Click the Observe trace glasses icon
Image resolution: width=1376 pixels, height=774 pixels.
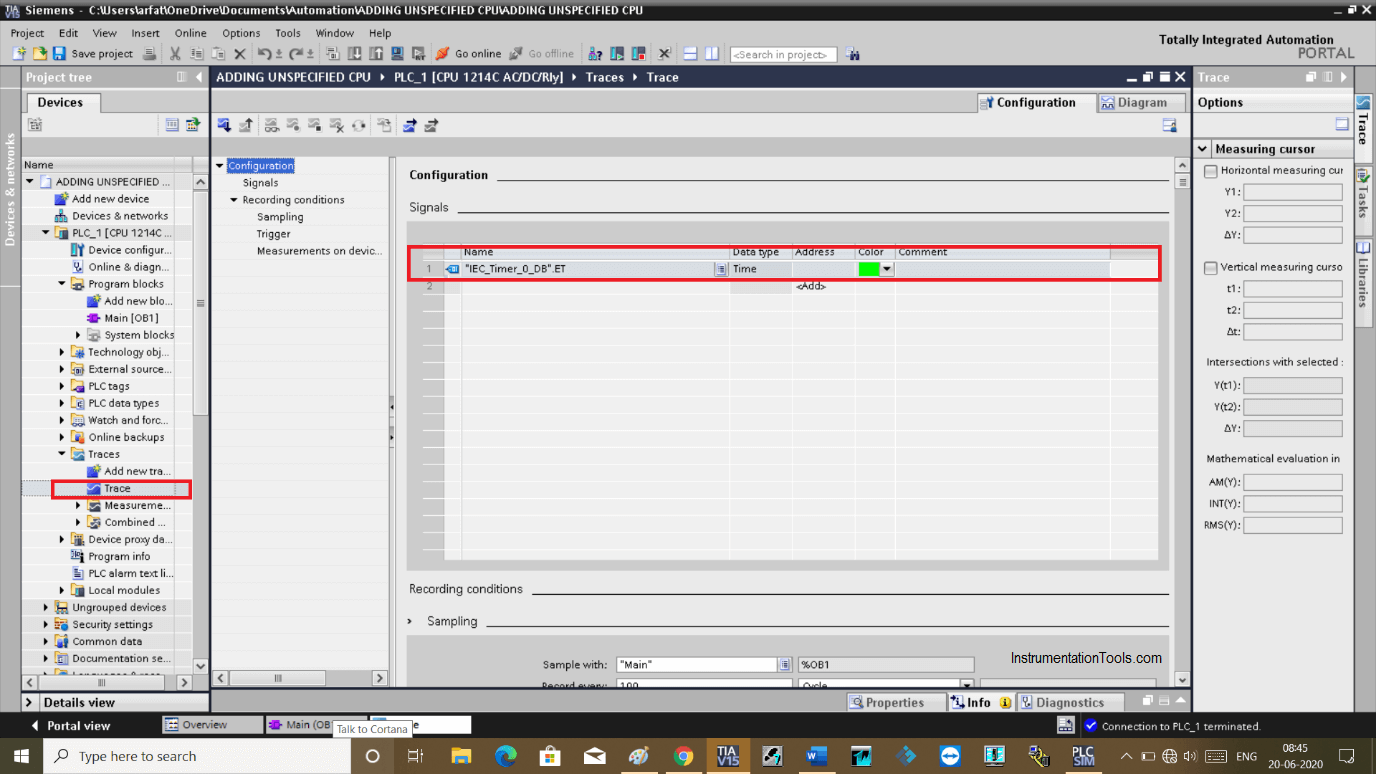coord(271,125)
